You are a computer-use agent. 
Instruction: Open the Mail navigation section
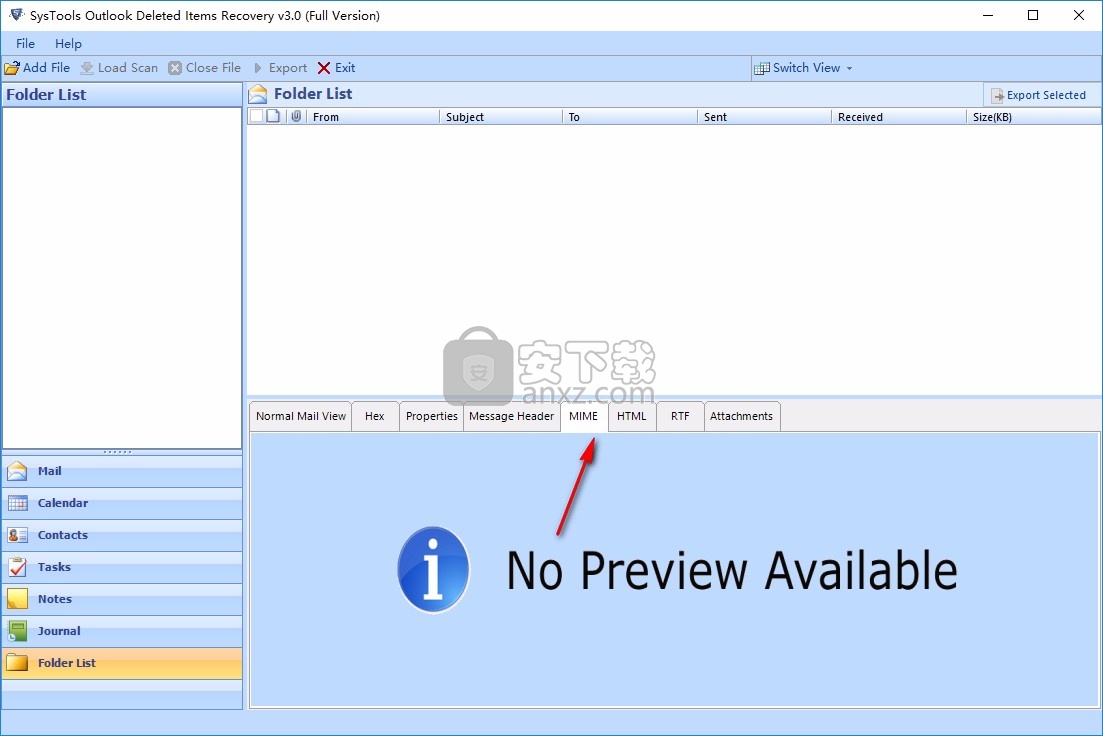(x=122, y=471)
